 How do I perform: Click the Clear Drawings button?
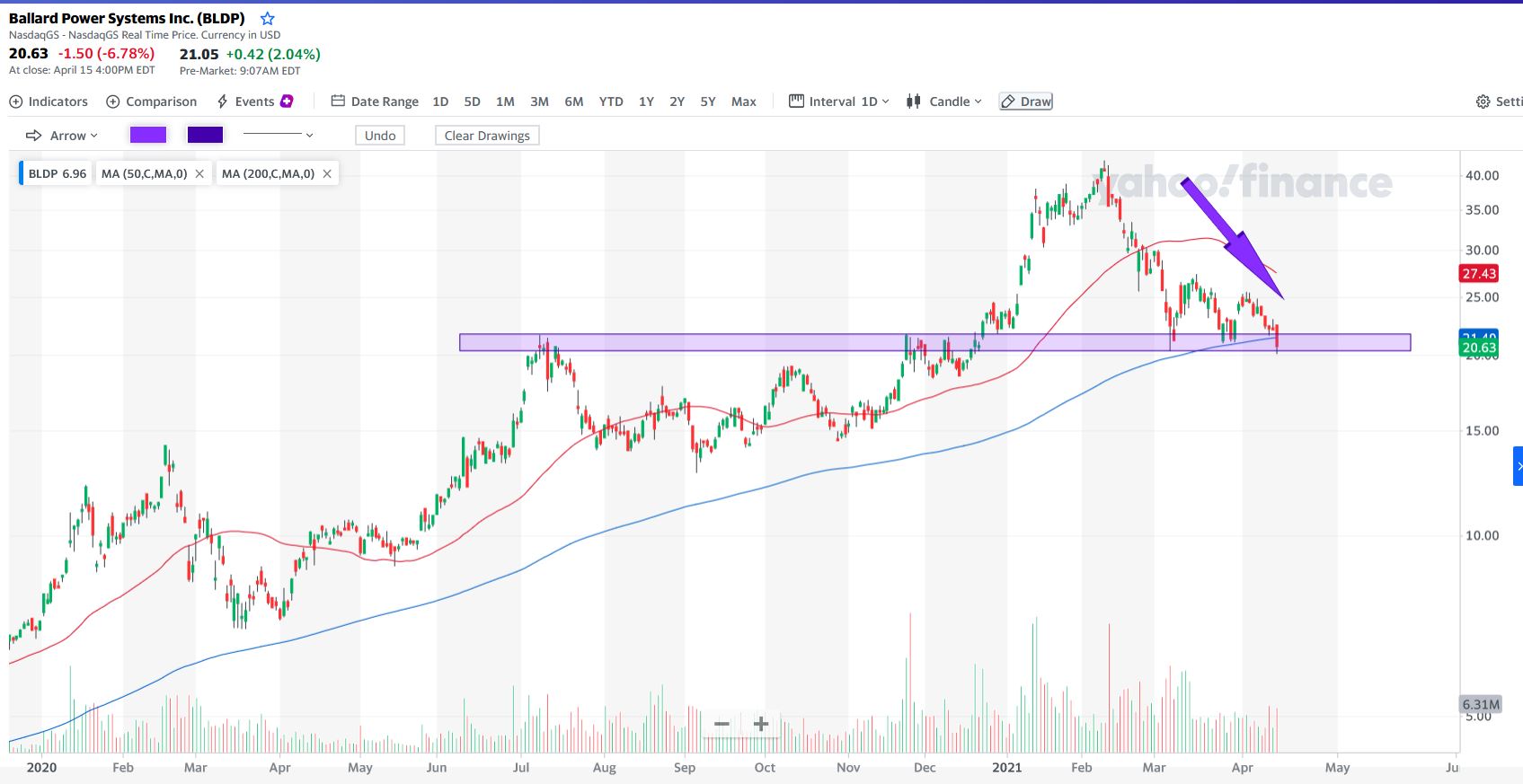click(487, 136)
